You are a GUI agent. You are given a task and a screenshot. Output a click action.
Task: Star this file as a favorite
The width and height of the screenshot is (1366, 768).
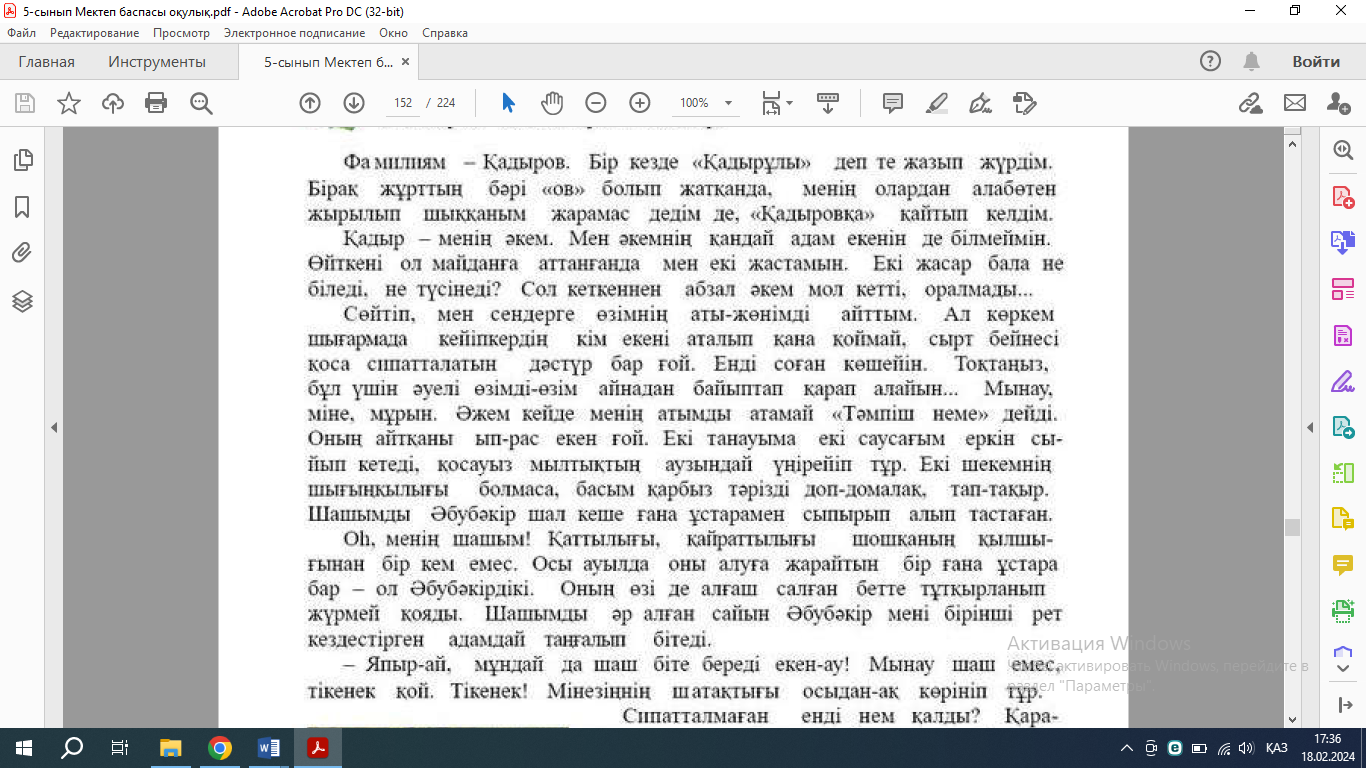(x=69, y=103)
